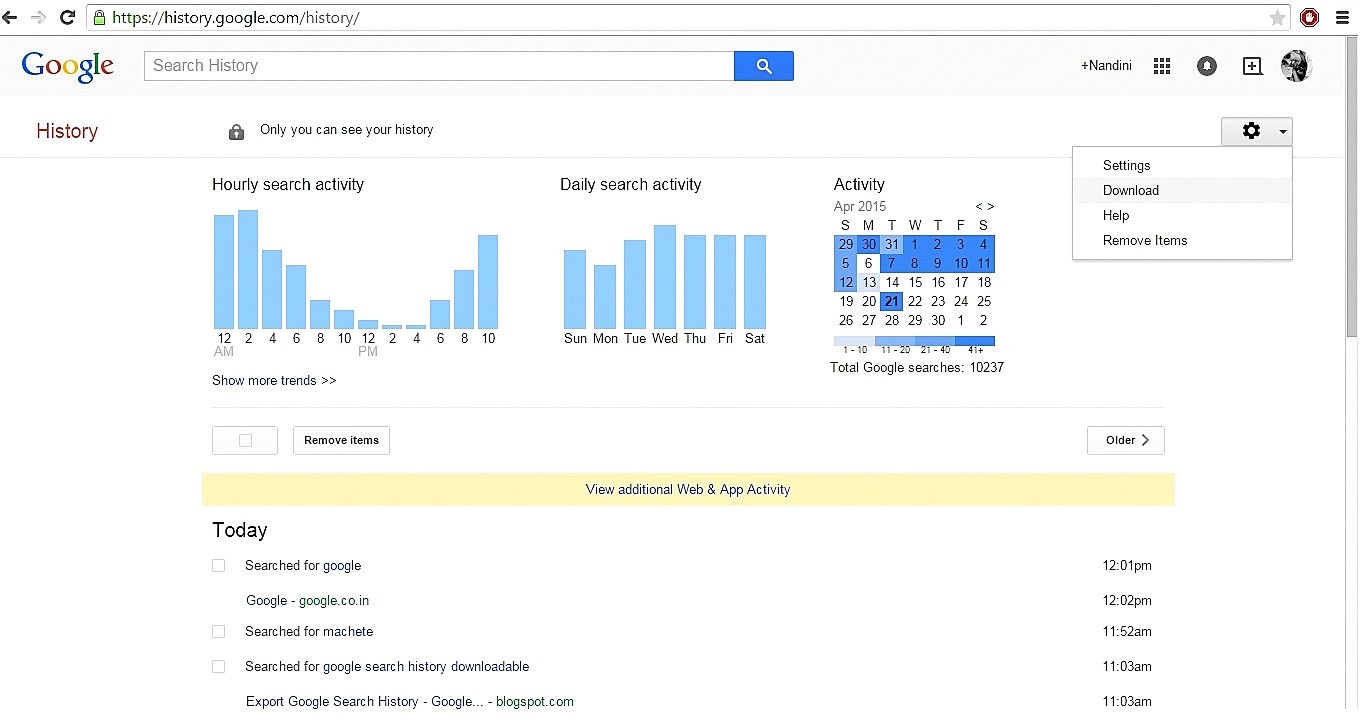Image resolution: width=1366 pixels, height=724 pixels.
Task: Click the share plus box icon
Action: pos(1252,66)
